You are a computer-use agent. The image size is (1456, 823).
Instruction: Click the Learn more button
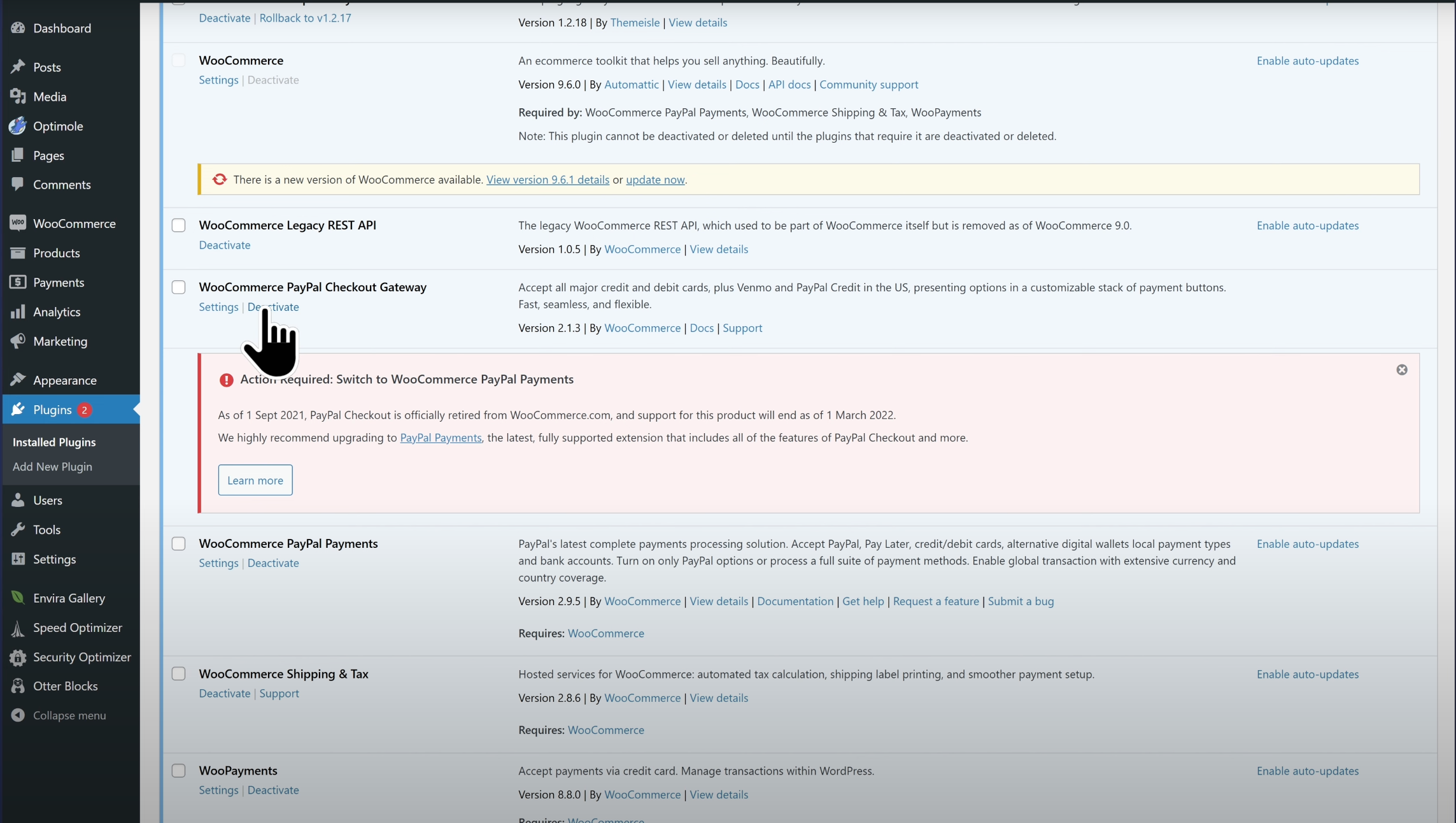tap(255, 480)
